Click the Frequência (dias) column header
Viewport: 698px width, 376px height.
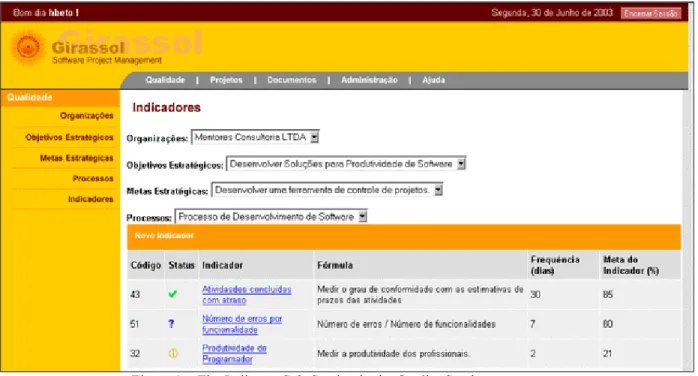coord(555,265)
